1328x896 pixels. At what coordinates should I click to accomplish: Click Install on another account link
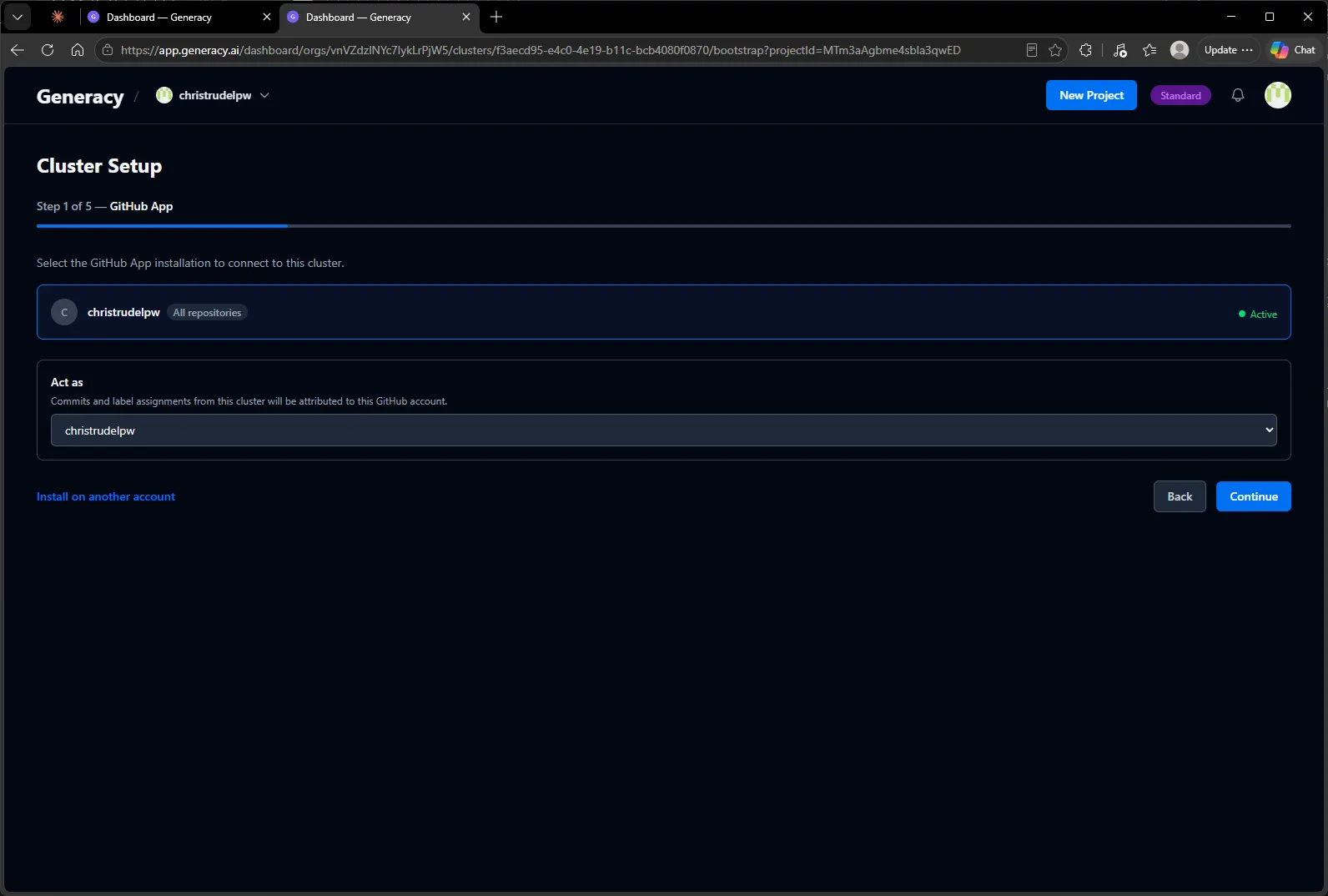106,496
